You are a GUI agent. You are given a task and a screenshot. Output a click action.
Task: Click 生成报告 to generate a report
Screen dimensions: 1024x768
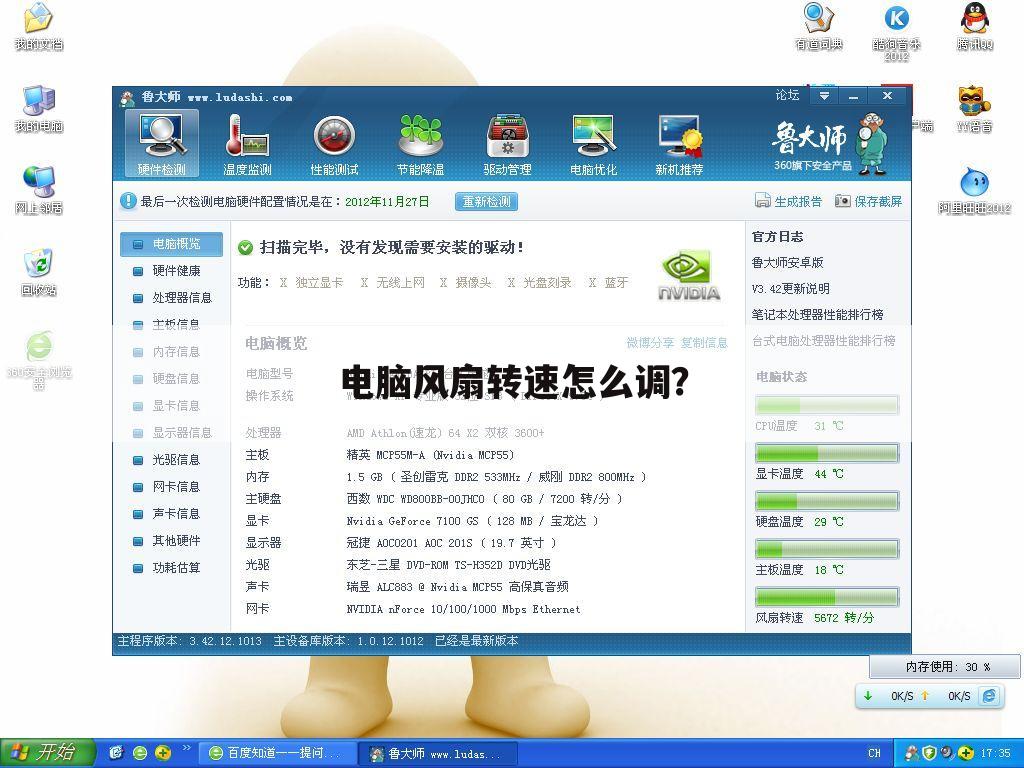(x=788, y=201)
